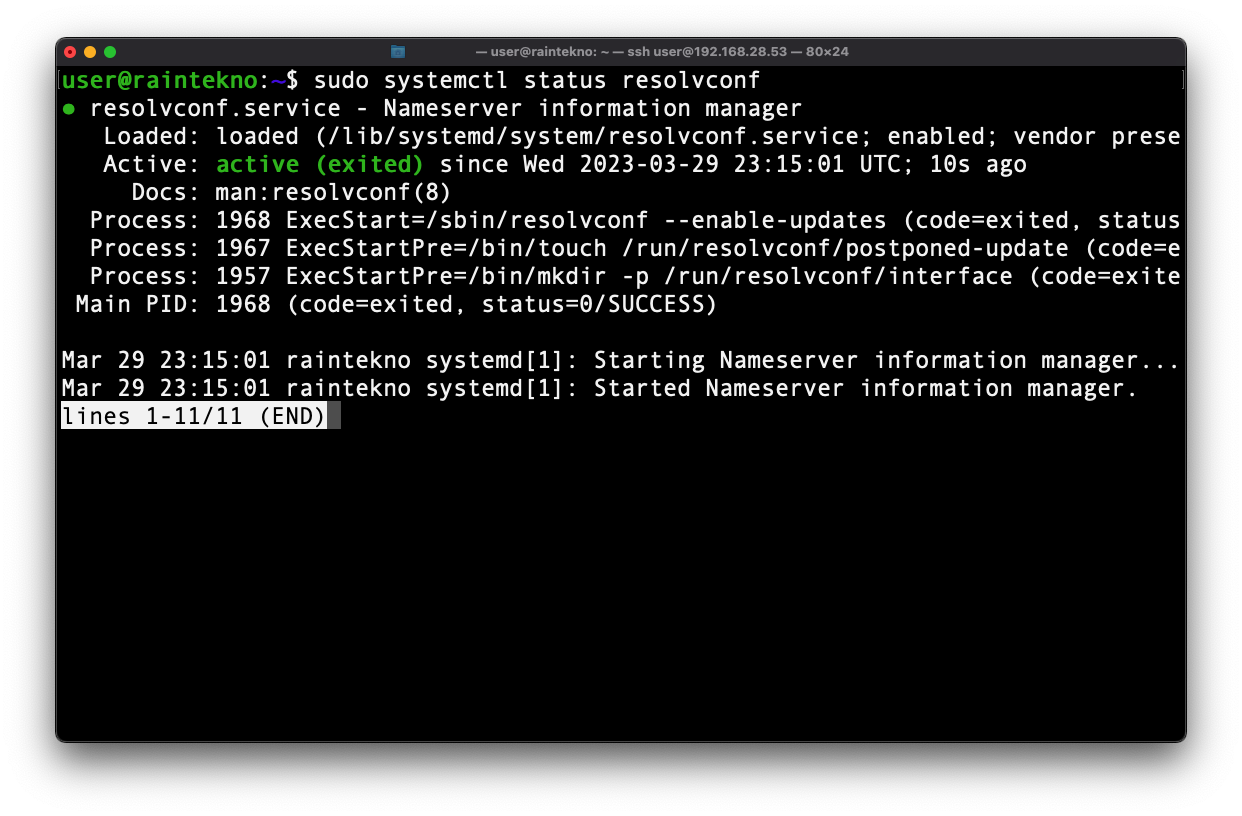Click the /lib/systemd/system/resolvconf.service path
This screenshot has height=816, width=1242.
pos(543,136)
